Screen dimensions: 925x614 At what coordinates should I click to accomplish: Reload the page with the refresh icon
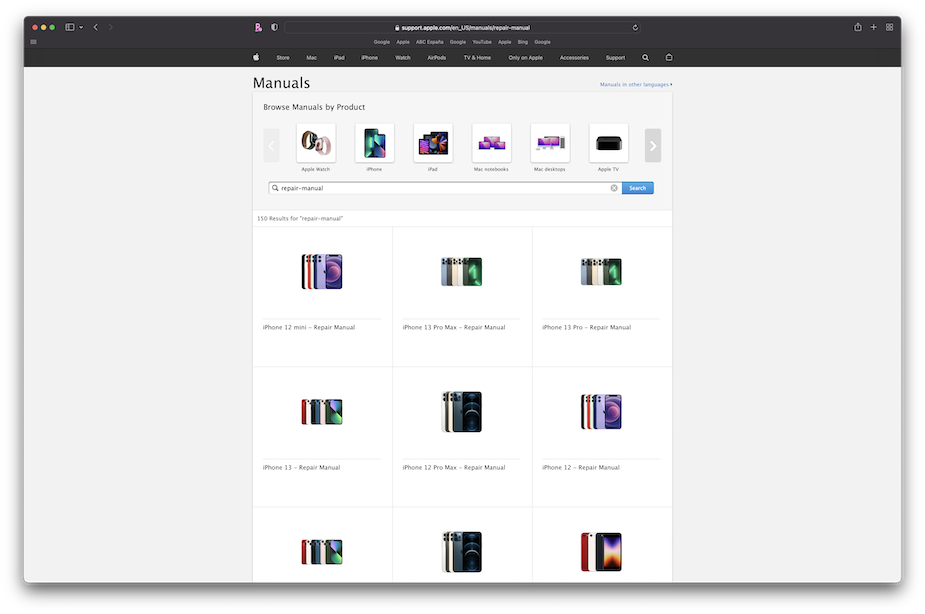(x=635, y=28)
